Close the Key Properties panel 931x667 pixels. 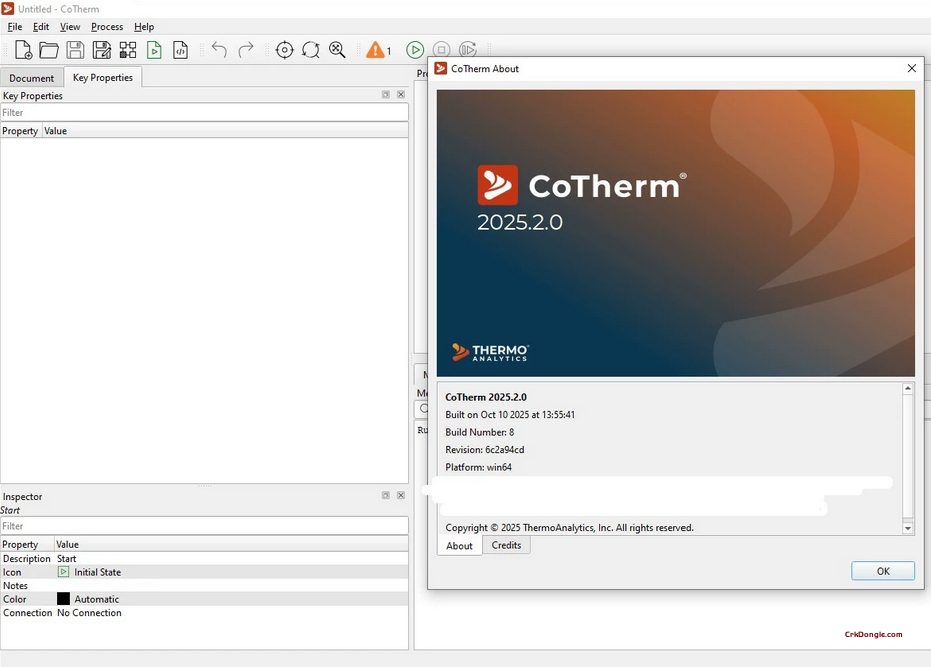click(401, 94)
